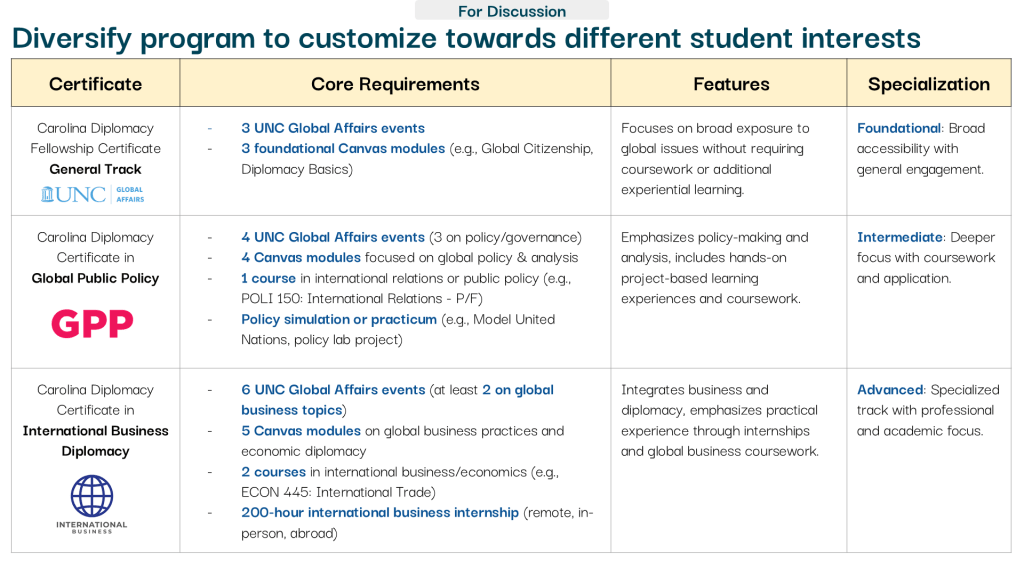
Task: Click the UNC Global Affairs logo
Action: 93,194
